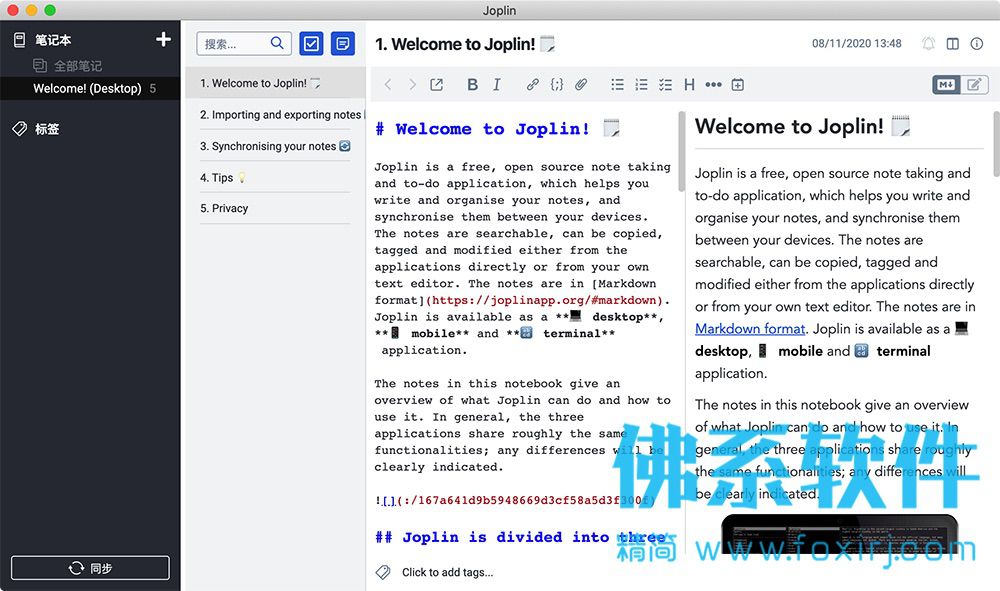Insert a hyperlink
The image size is (1000, 591).
[x=533, y=85]
